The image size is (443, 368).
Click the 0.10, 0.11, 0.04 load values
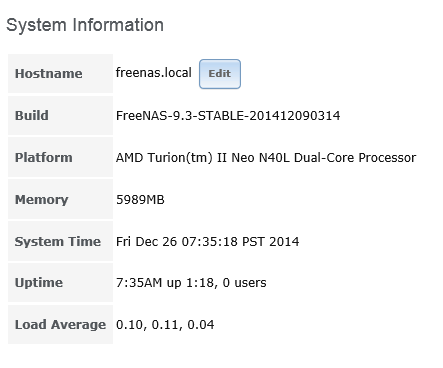[x=165, y=325]
